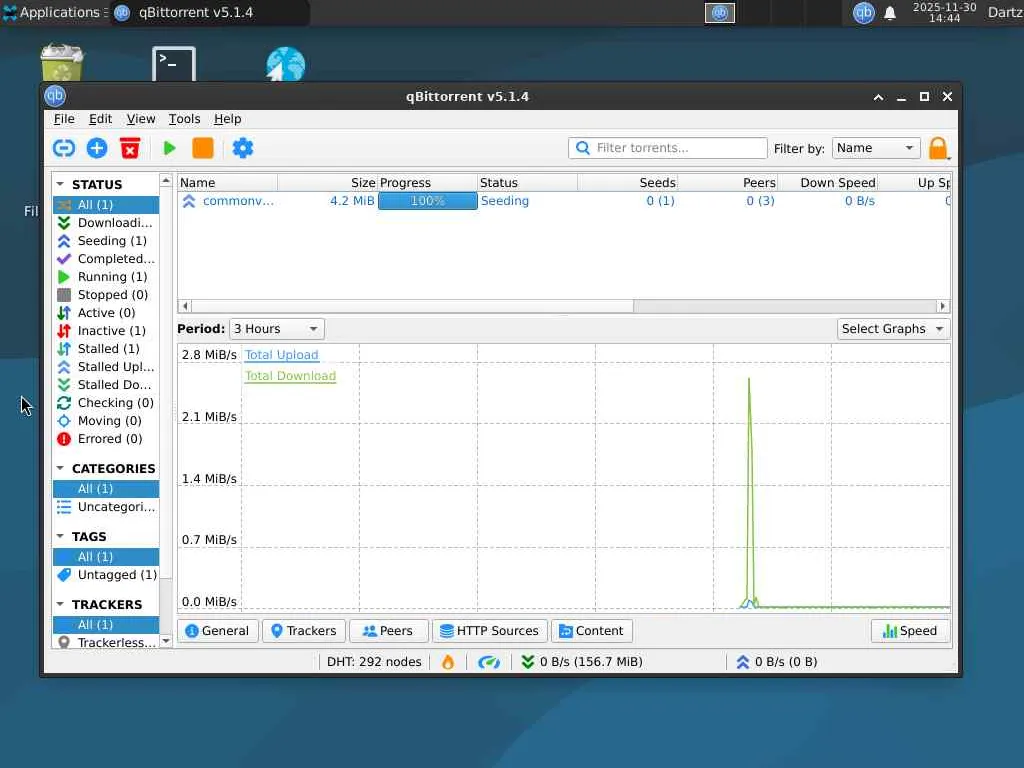The height and width of the screenshot is (768, 1024).
Task: Sort by the Seeds column header
Action: click(x=627, y=183)
